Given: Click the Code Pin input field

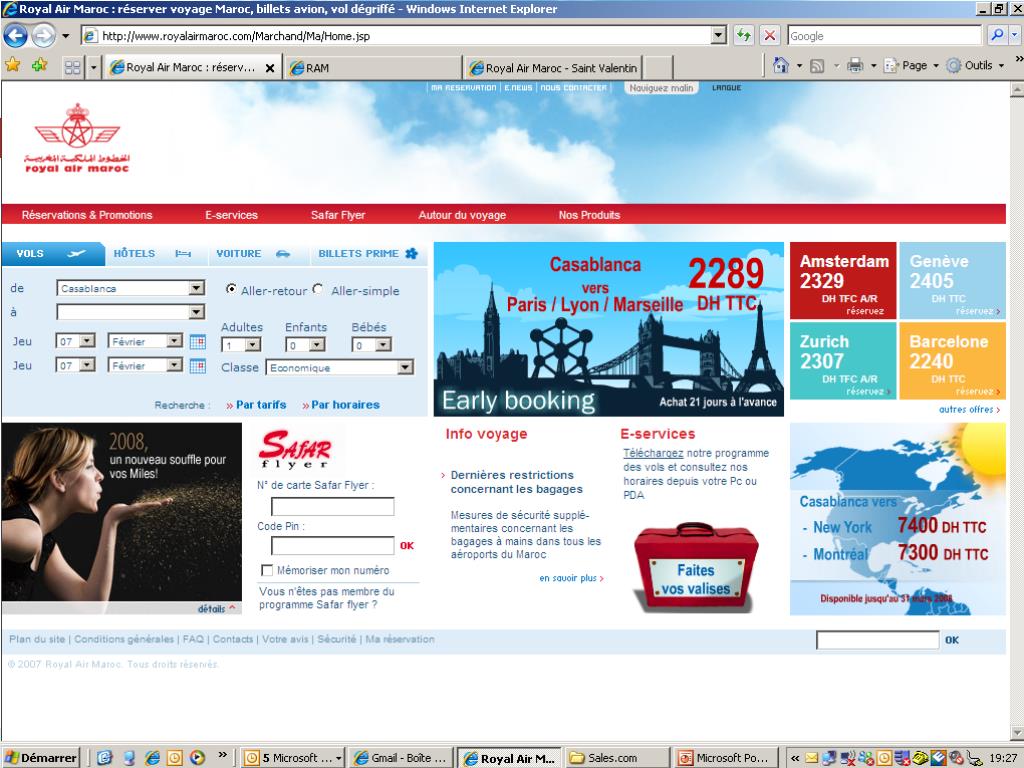Looking at the screenshot, I should point(332,545).
